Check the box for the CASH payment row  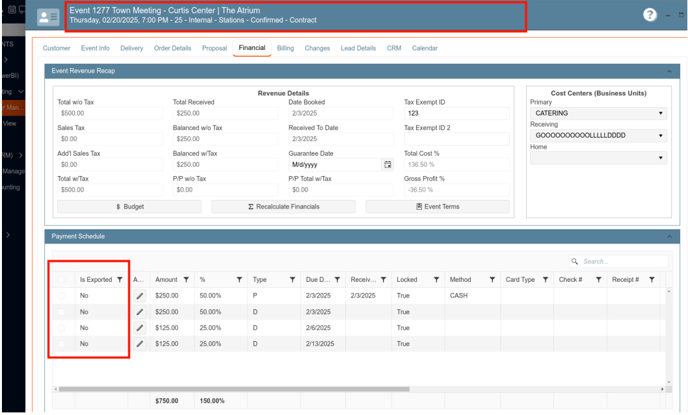pos(61,296)
